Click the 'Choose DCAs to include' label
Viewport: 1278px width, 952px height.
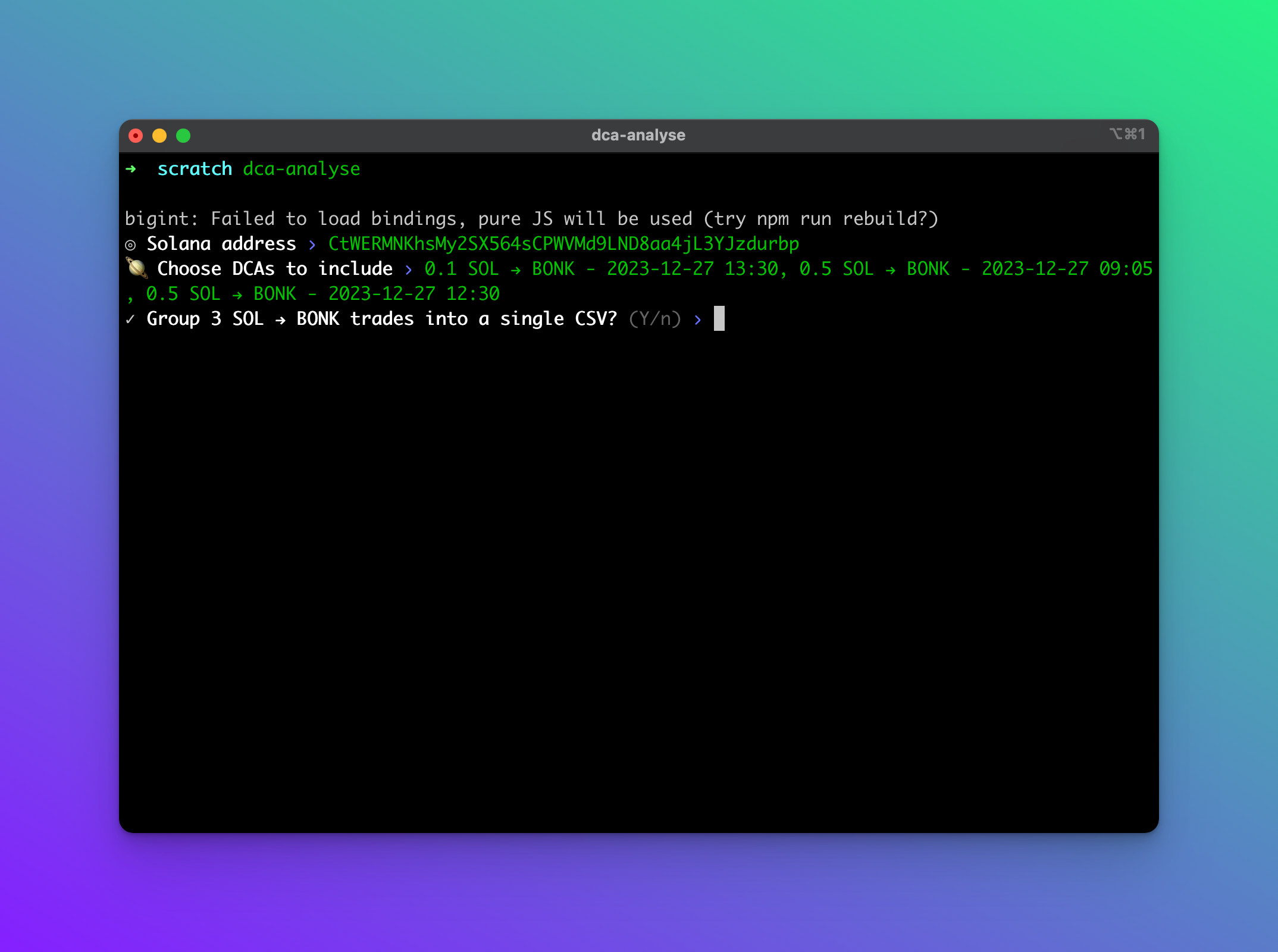click(x=275, y=269)
